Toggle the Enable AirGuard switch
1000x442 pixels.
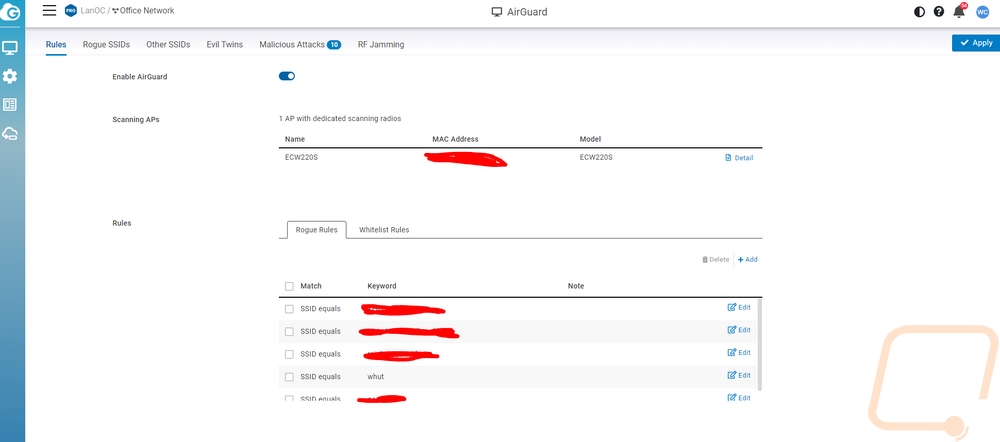point(287,77)
